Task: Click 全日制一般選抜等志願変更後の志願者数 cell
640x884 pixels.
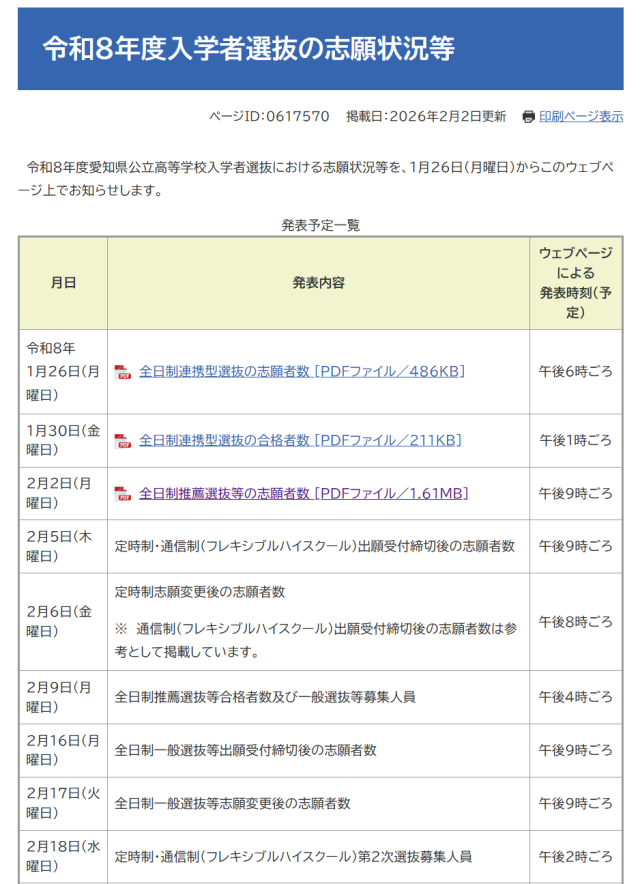Action: 232,803
